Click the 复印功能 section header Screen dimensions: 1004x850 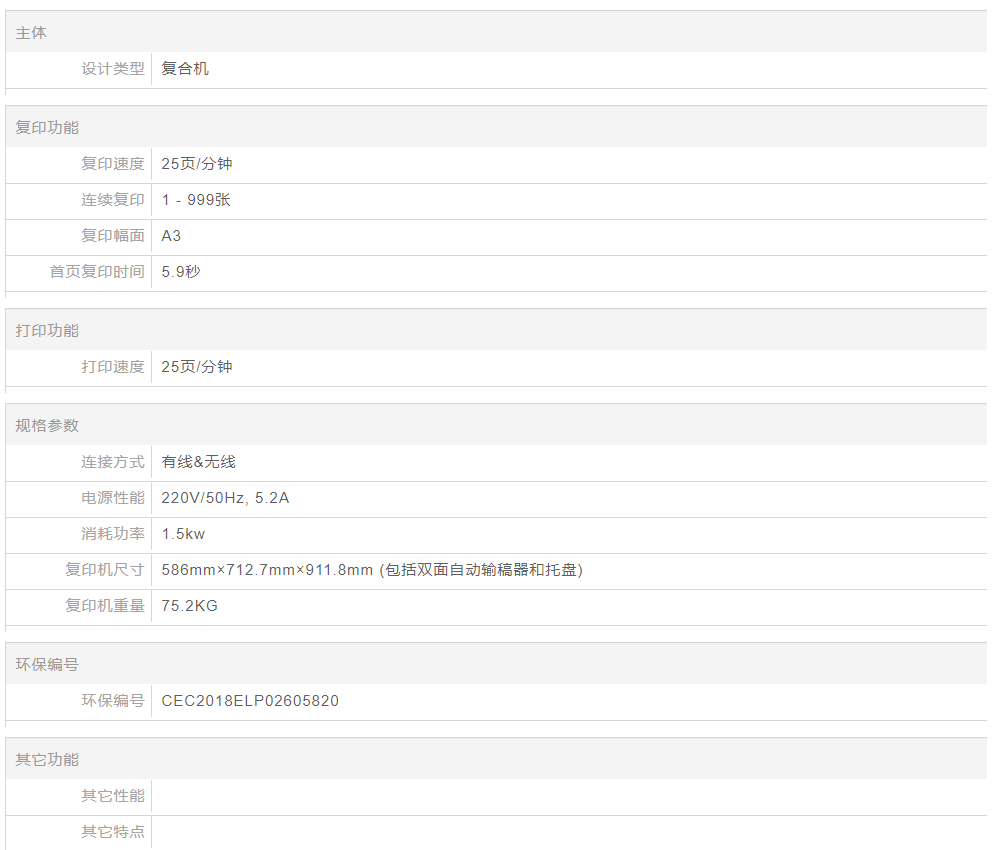(x=47, y=128)
